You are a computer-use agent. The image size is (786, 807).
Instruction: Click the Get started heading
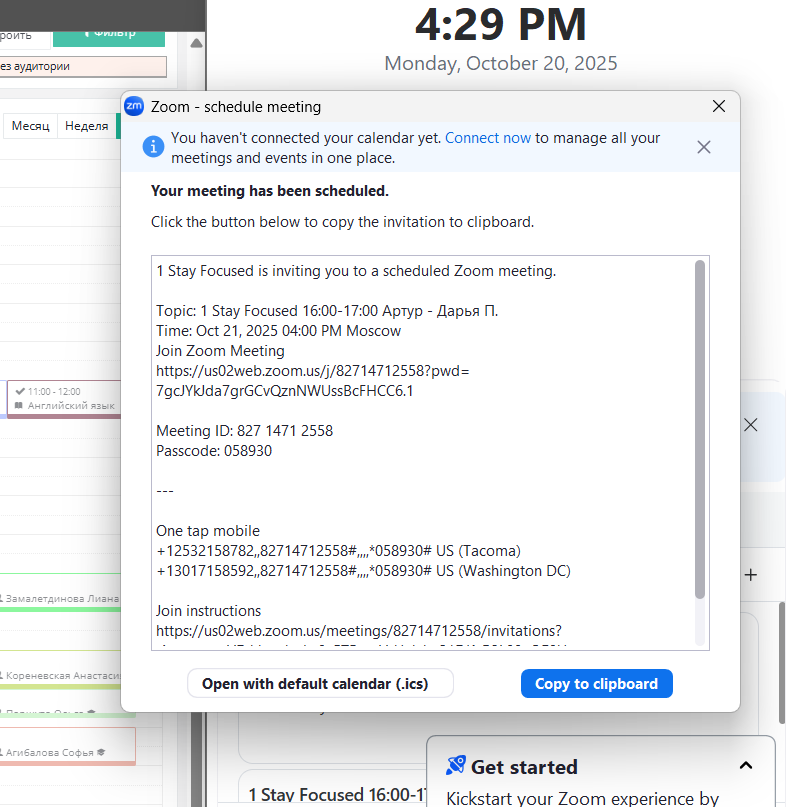524,767
